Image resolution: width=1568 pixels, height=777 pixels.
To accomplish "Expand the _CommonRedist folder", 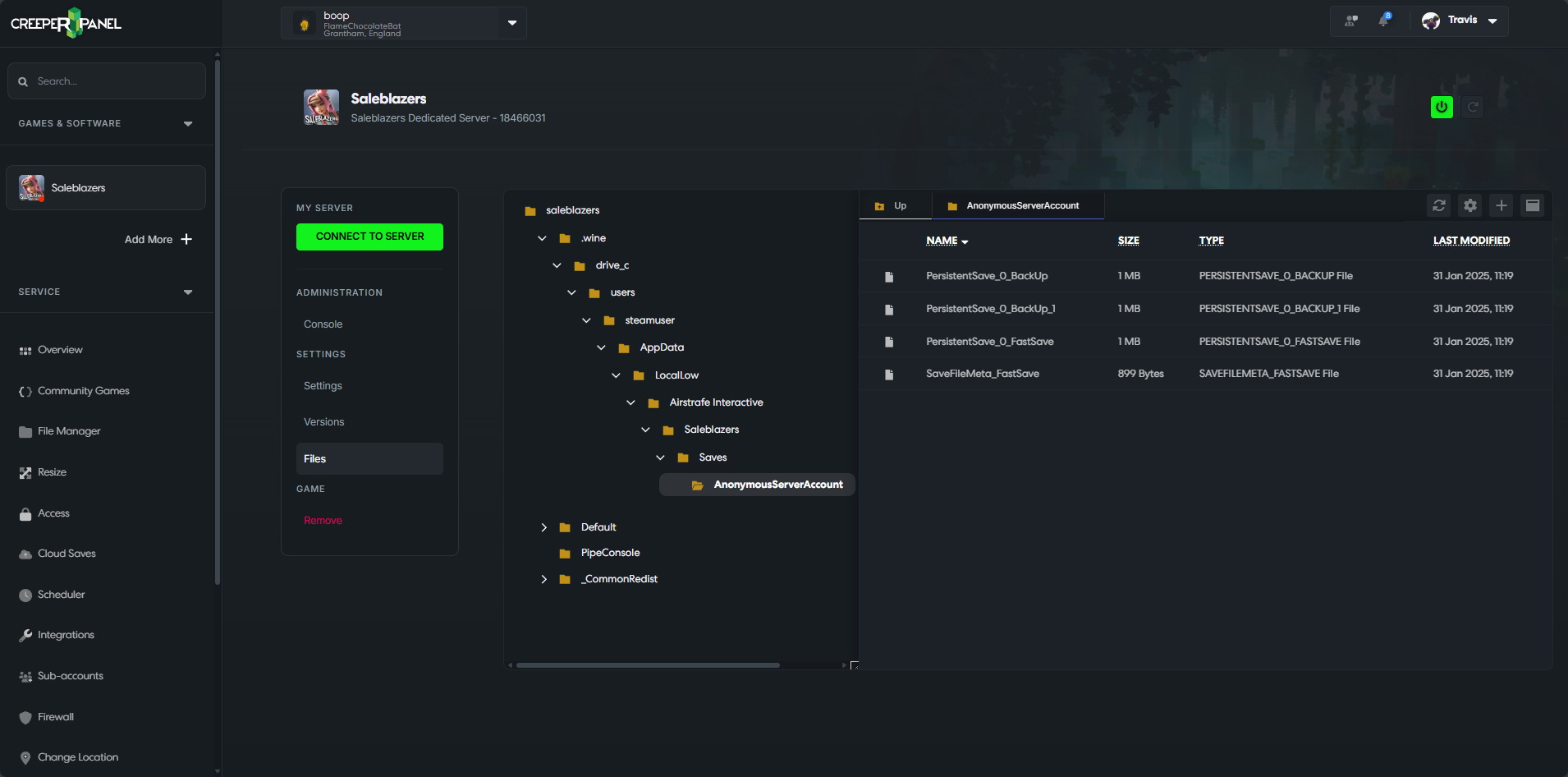I will (x=543, y=579).
